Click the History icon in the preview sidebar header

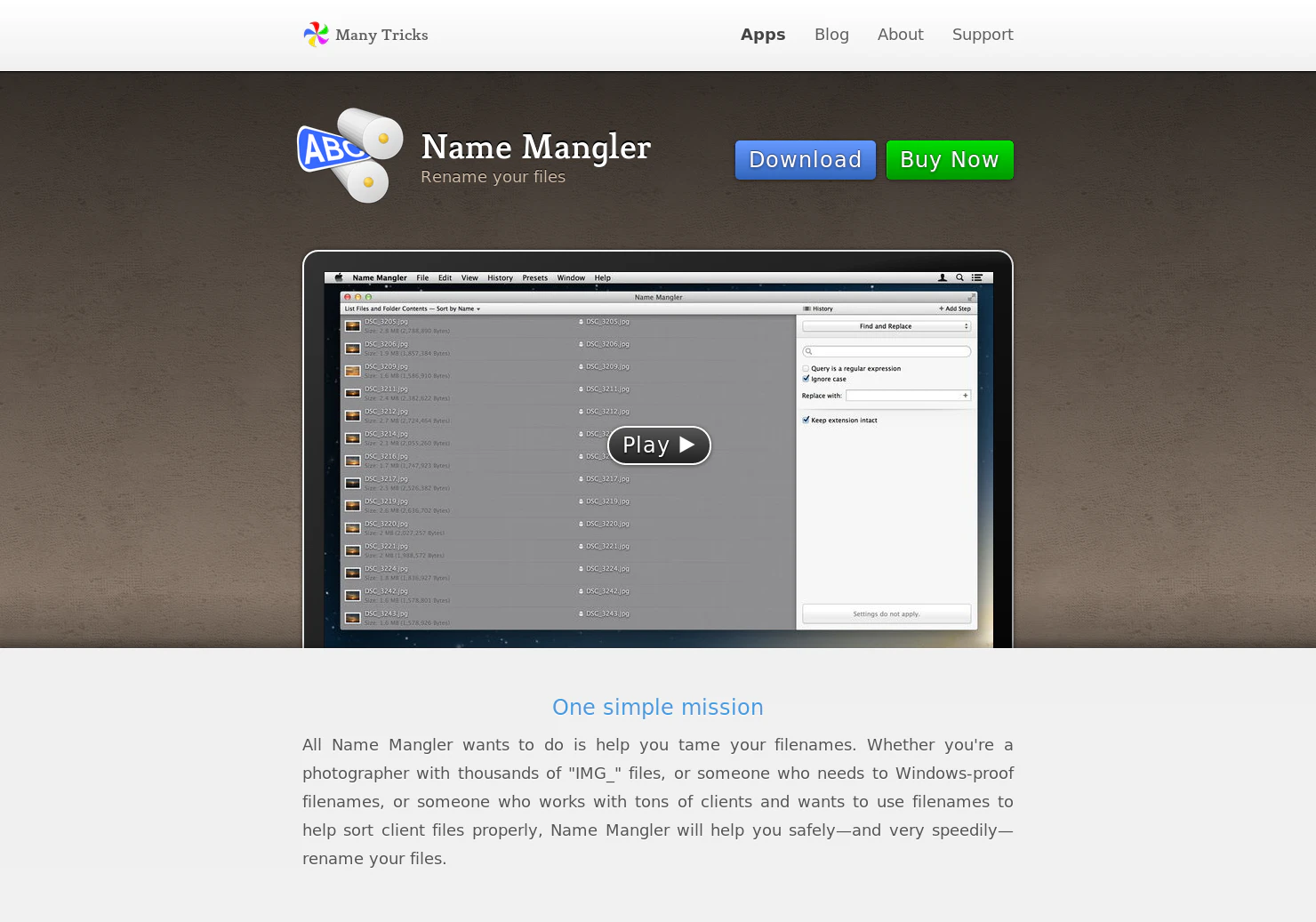click(806, 309)
